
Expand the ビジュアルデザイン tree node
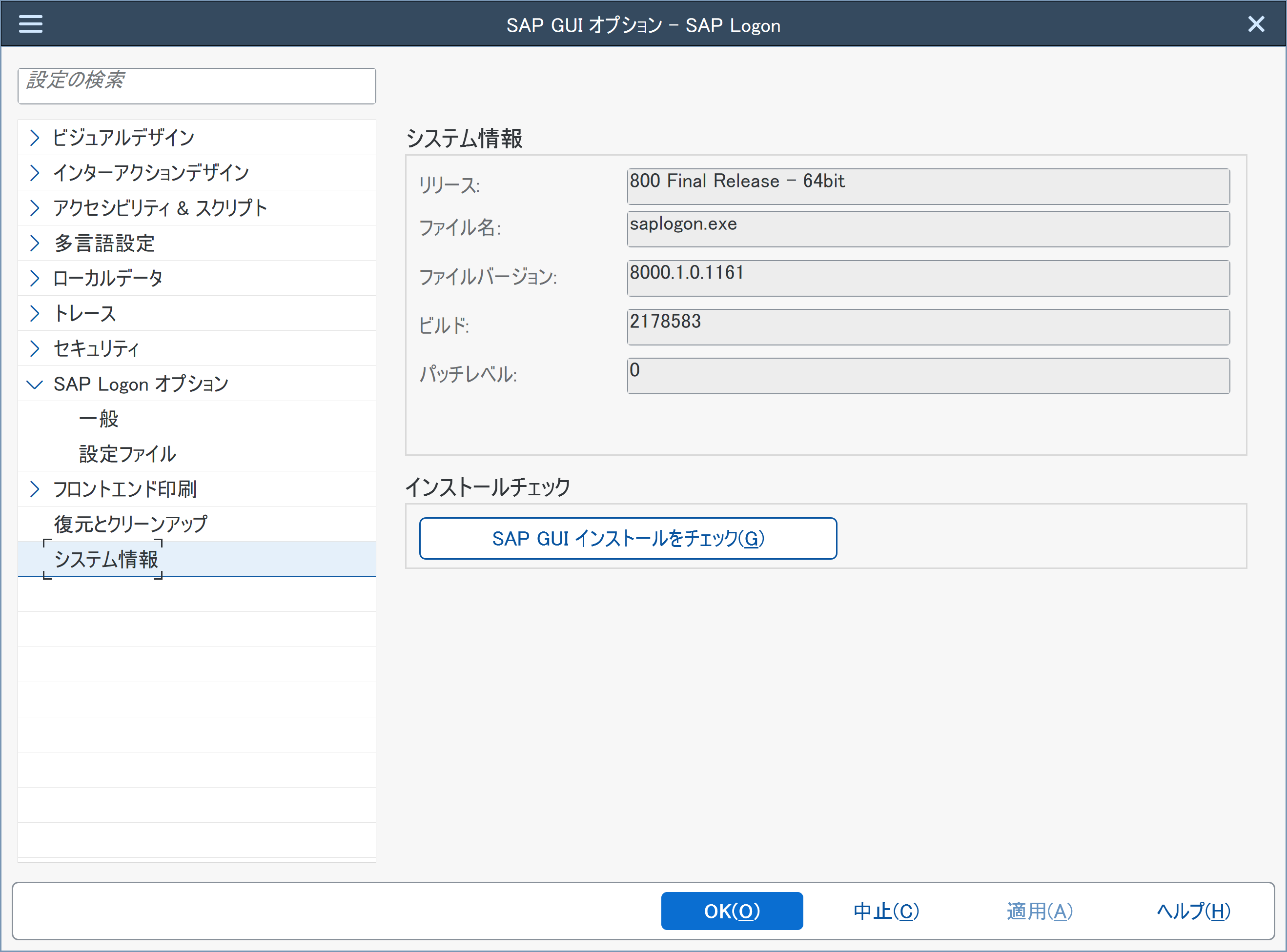(35, 138)
